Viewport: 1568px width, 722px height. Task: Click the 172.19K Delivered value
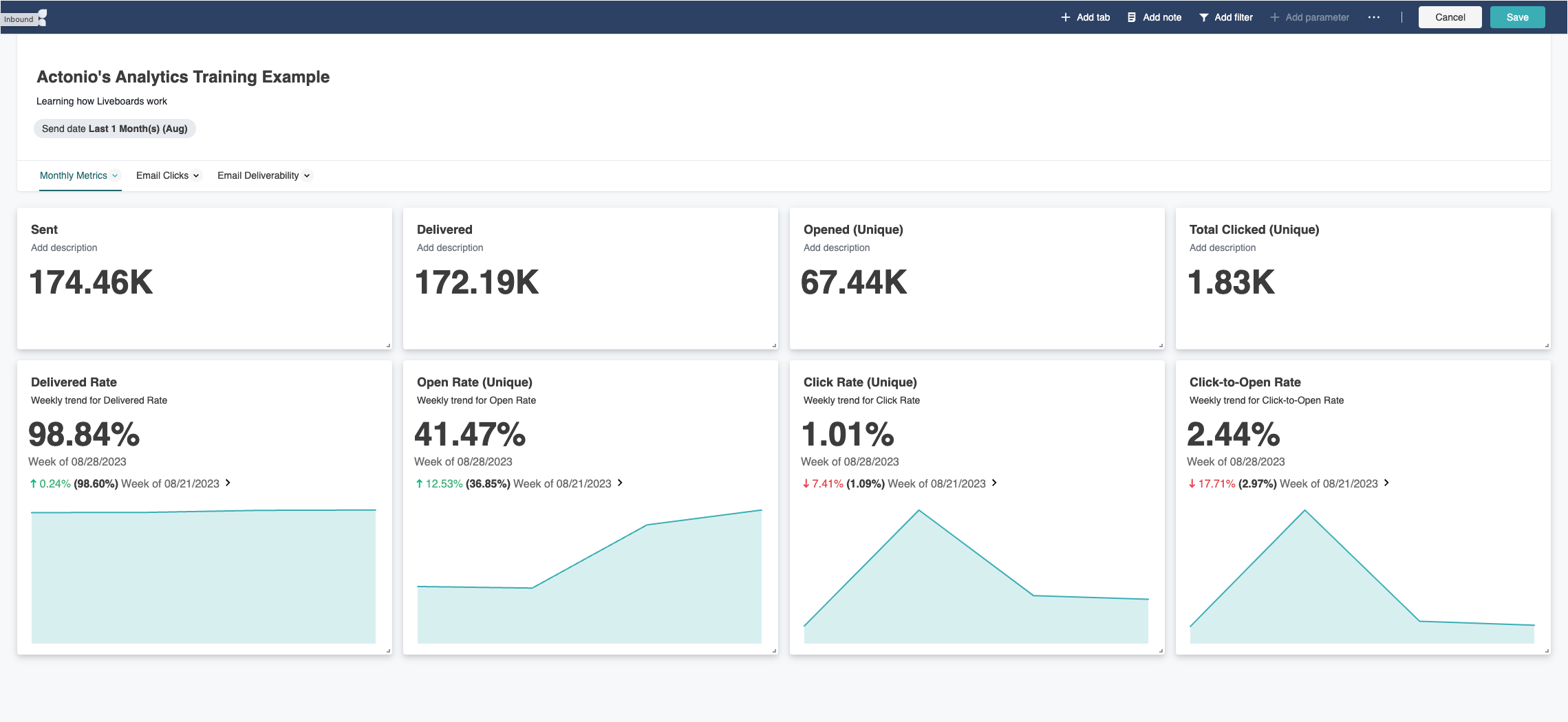477,283
